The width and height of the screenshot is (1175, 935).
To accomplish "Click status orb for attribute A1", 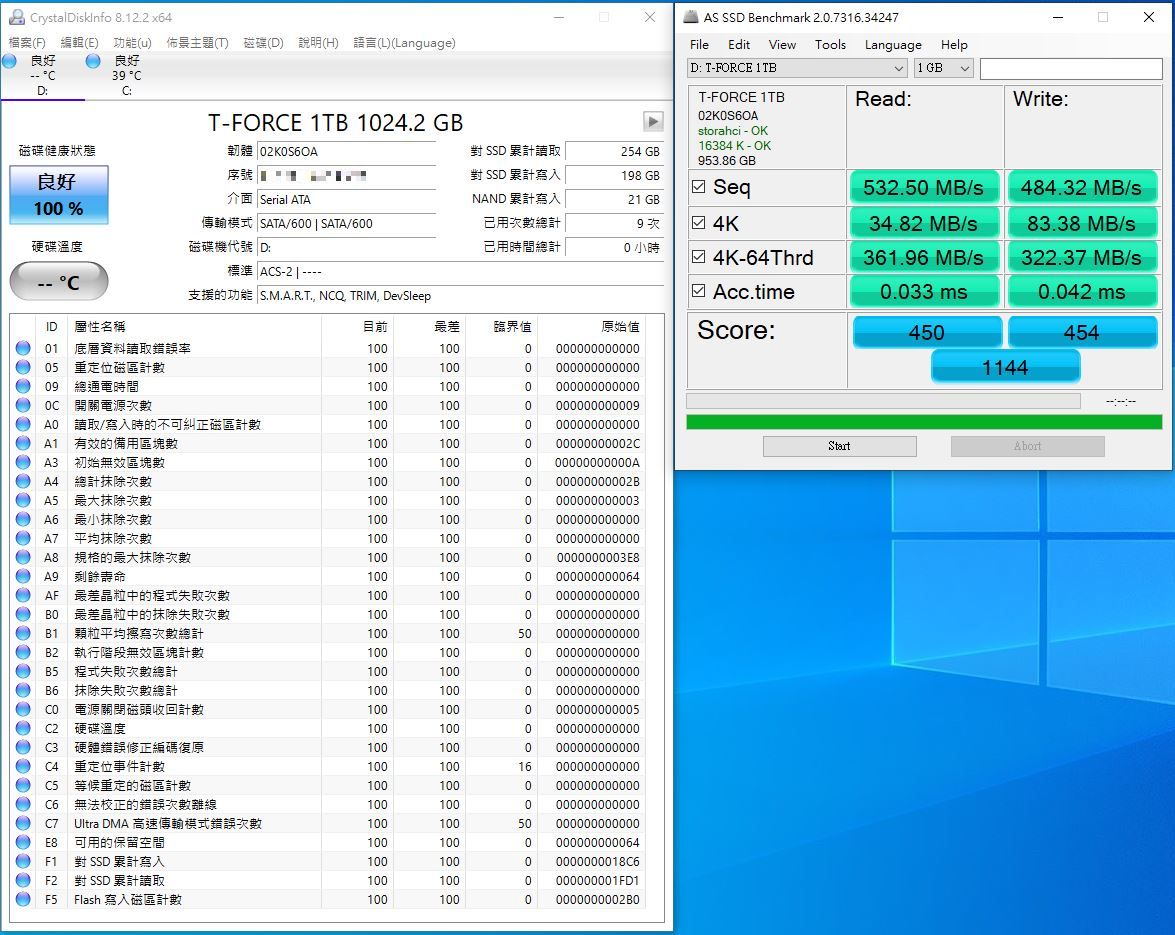I will [x=23, y=444].
